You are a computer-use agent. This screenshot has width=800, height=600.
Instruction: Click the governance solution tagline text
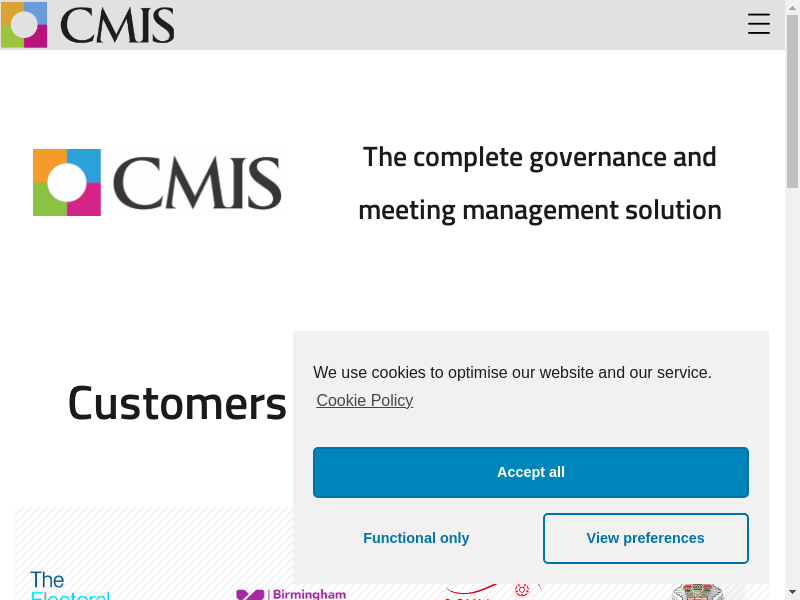[x=540, y=184]
